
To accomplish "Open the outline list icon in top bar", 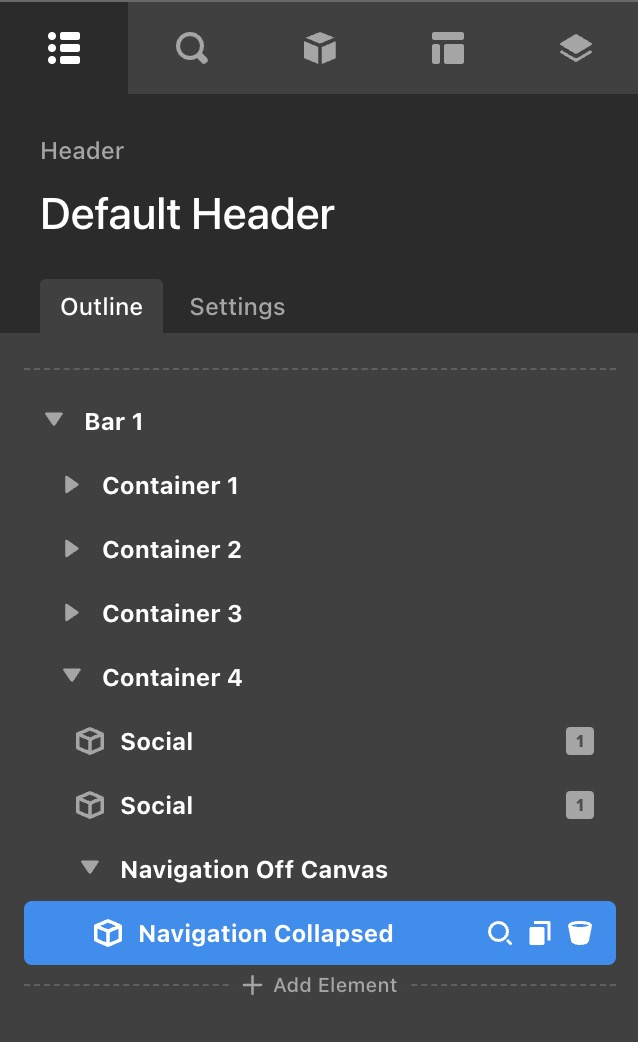I will coord(64,48).
